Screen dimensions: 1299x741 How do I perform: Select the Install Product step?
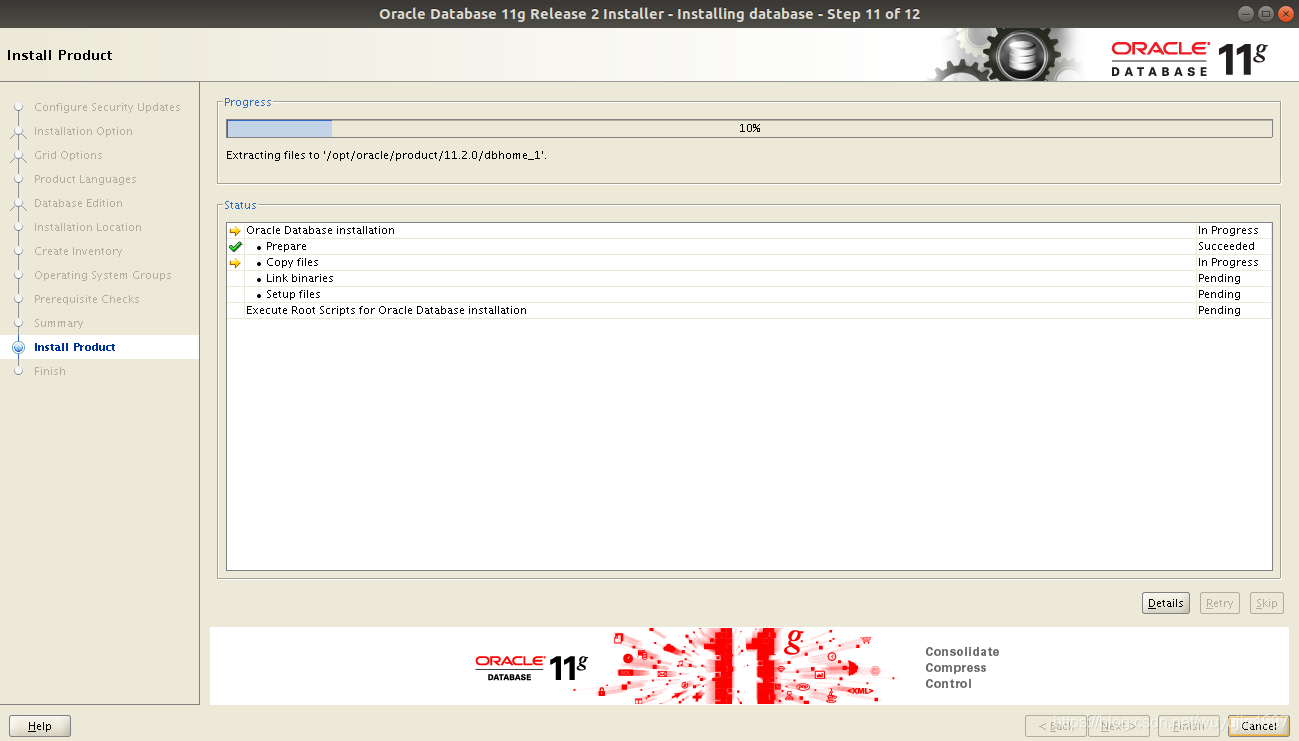pos(75,347)
